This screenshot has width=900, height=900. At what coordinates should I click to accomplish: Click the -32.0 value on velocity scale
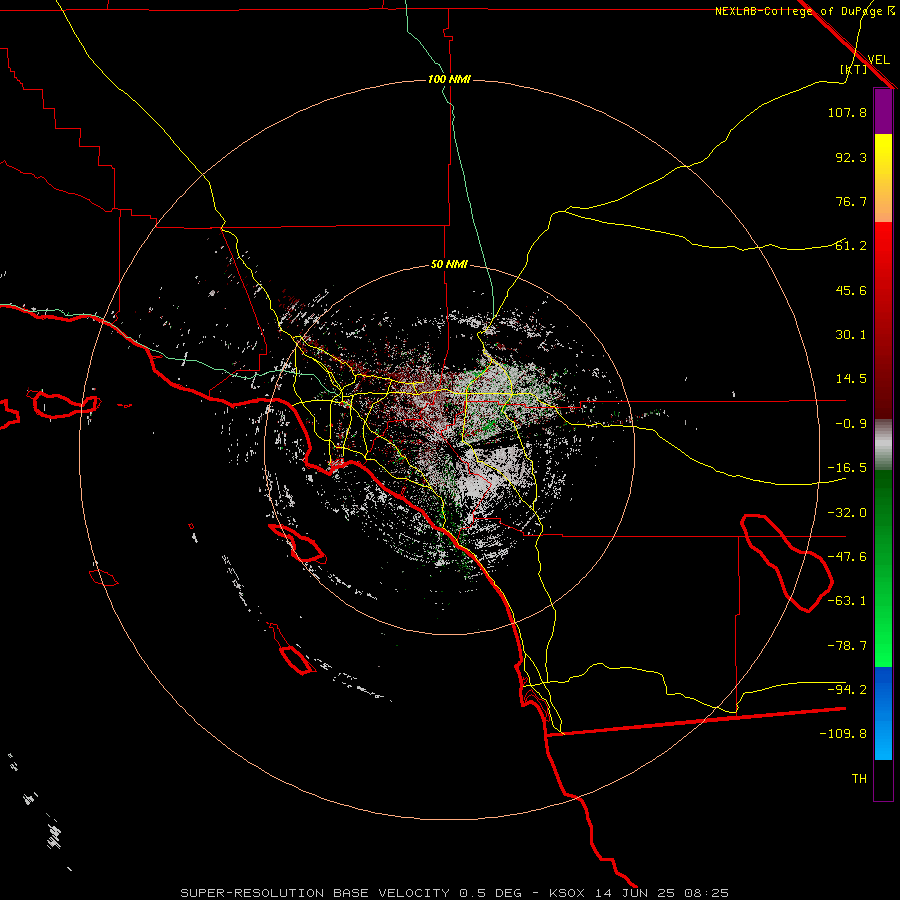(x=847, y=513)
